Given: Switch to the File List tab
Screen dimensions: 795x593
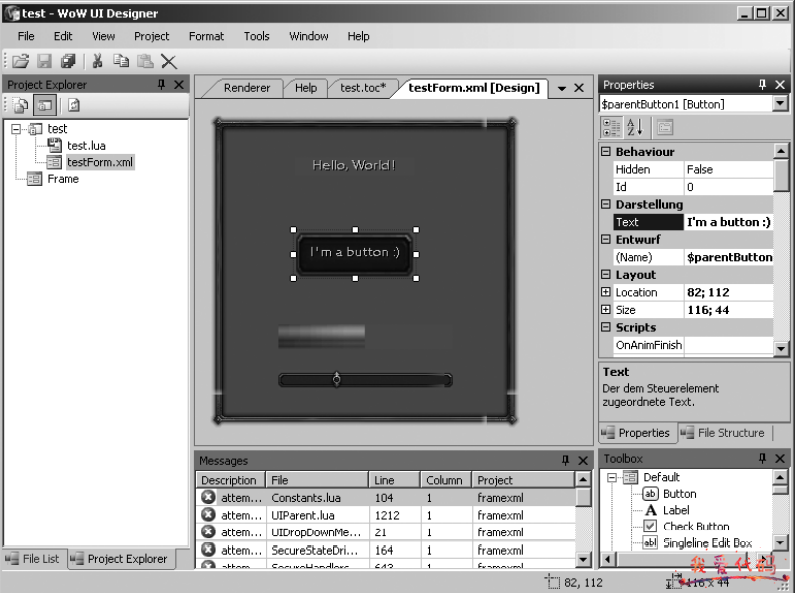Looking at the screenshot, I should coord(34,559).
